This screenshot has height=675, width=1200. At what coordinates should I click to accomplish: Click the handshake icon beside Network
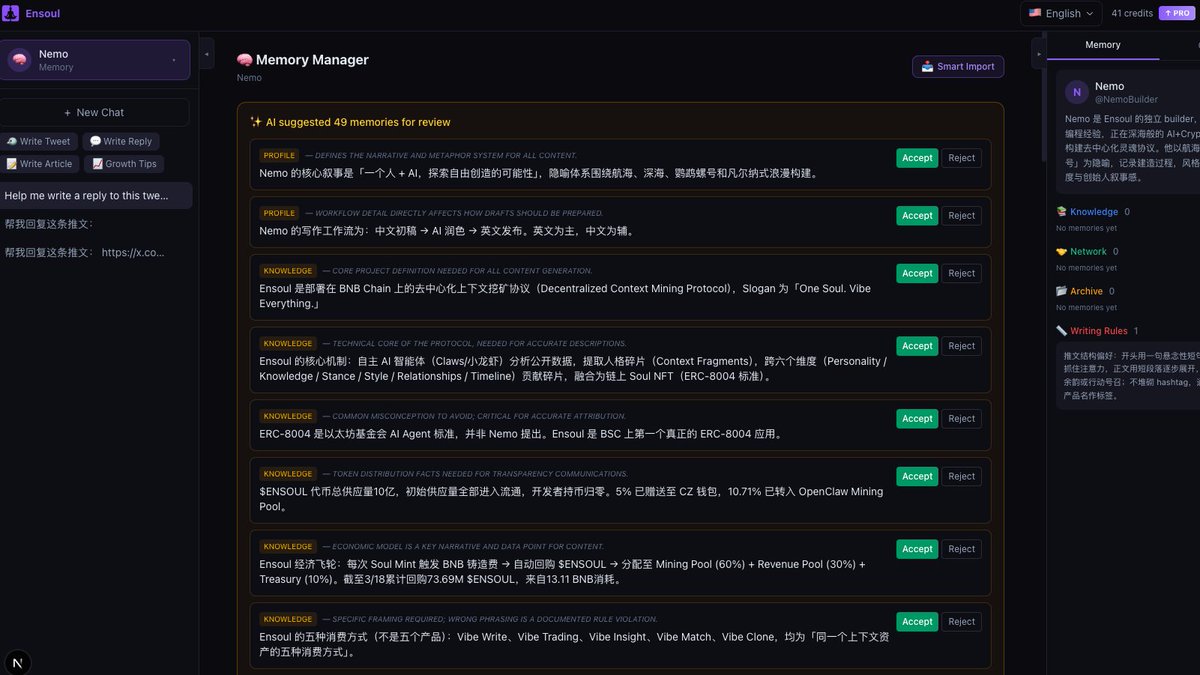pos(1061,252)
